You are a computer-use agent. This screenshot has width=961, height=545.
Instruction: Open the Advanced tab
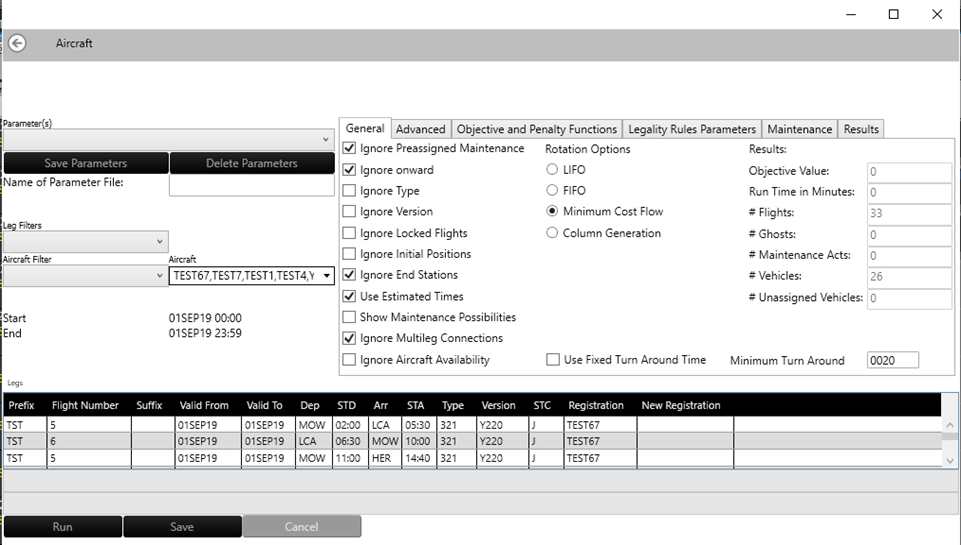[420, 129]
